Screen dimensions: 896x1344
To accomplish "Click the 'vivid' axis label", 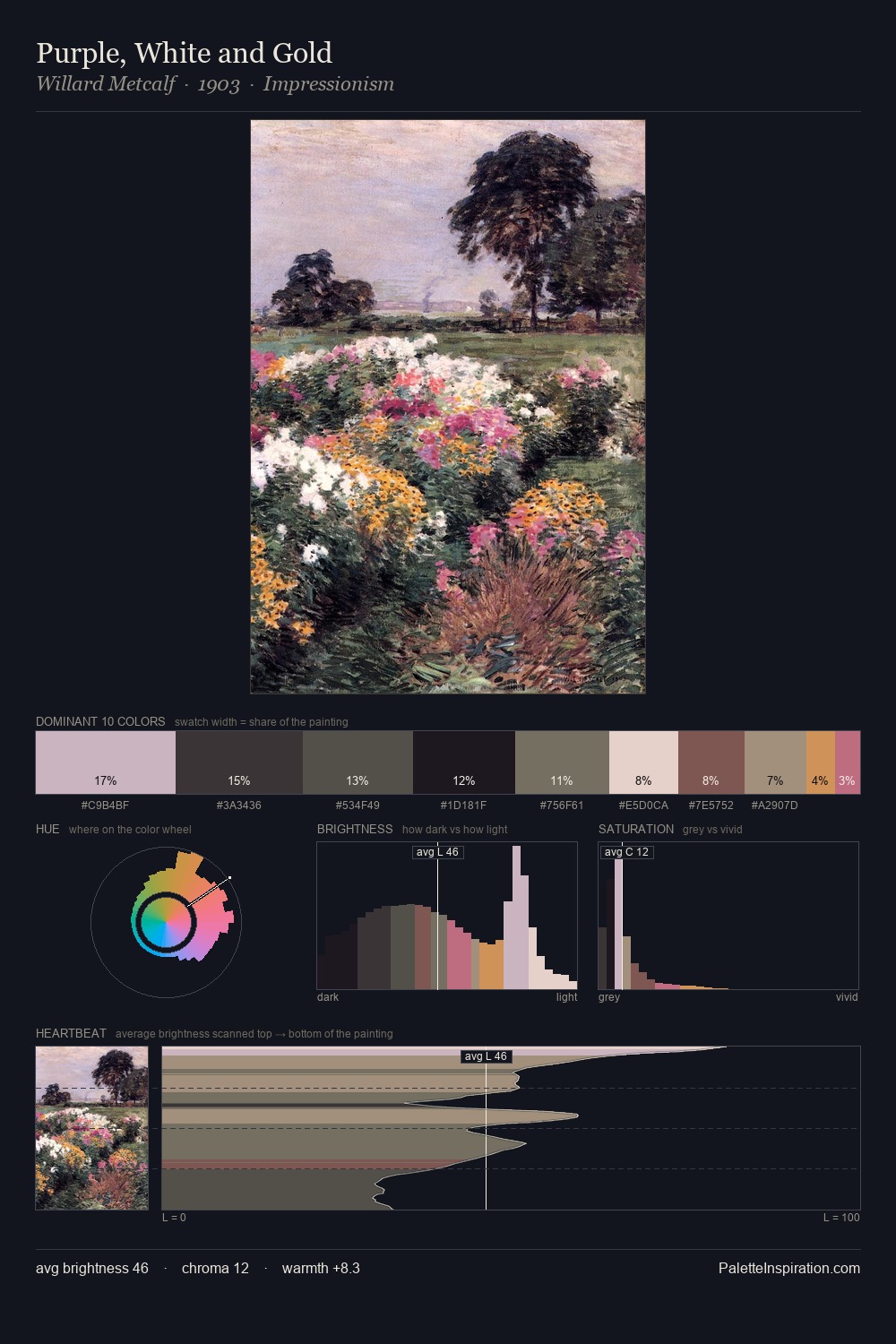I will (847, 997).
